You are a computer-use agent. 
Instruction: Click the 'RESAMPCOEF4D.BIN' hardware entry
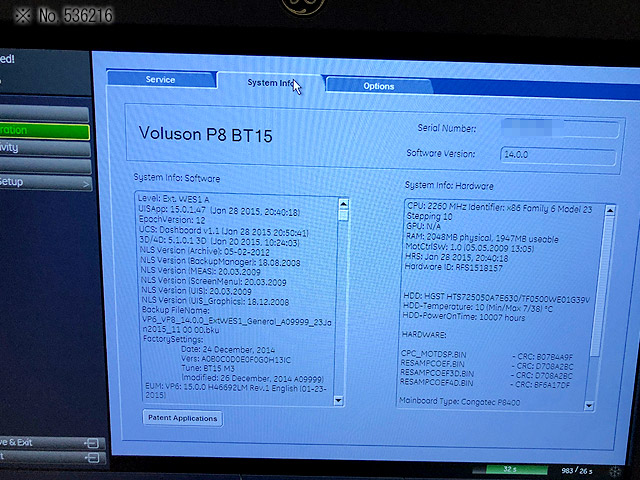436,382
